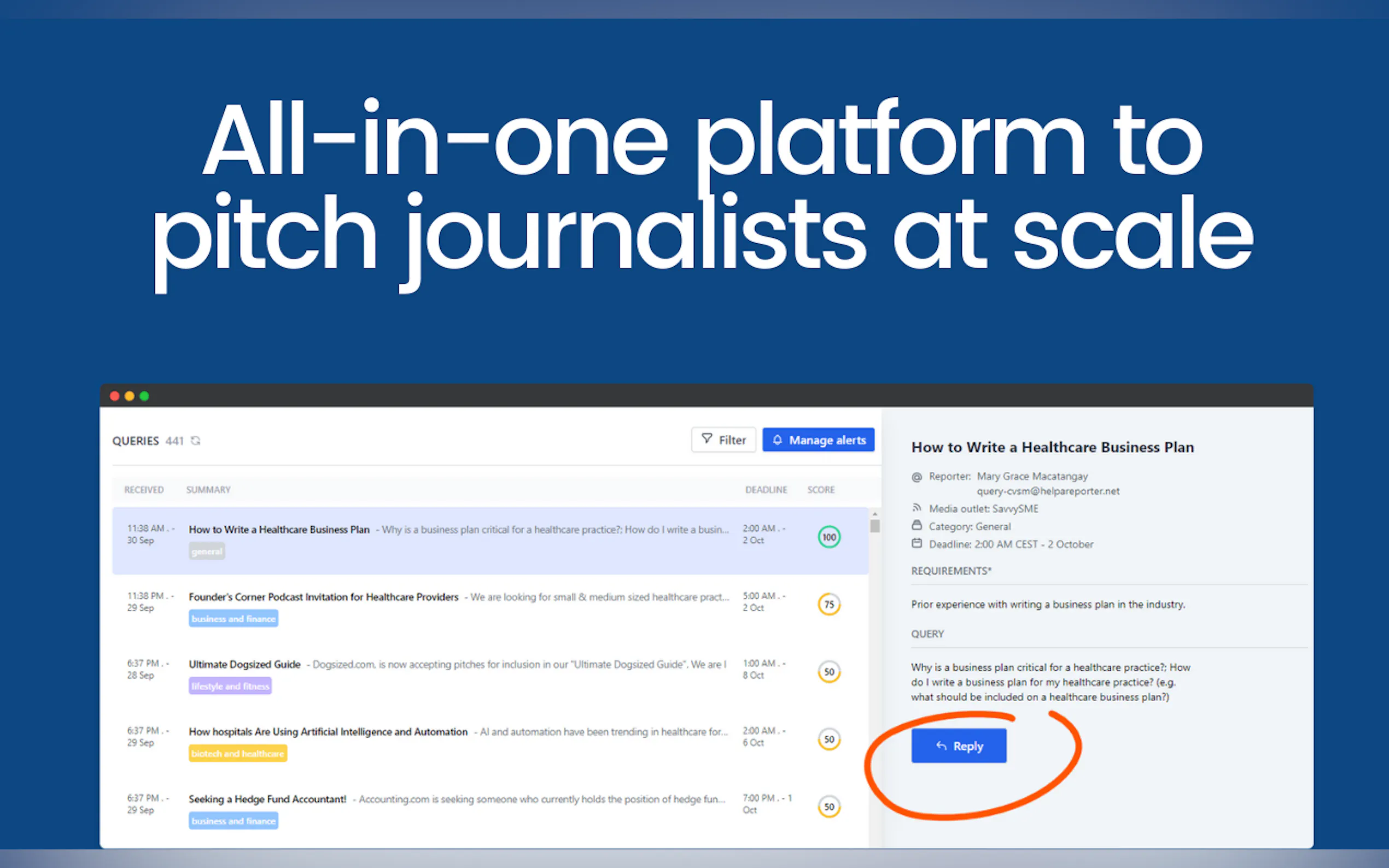Sort by the SCORE column header
Screen dimensions: 1389x868
[820, 490]
